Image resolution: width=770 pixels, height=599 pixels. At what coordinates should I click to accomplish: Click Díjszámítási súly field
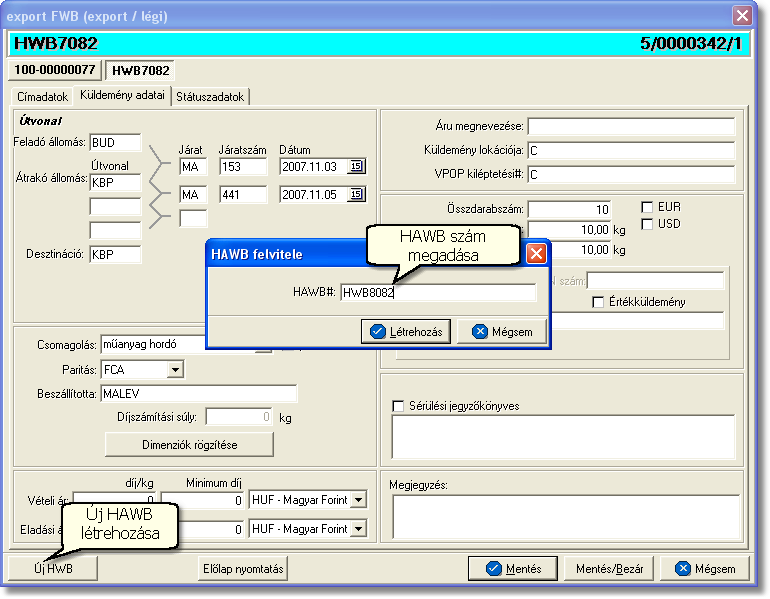click(239, 417)
